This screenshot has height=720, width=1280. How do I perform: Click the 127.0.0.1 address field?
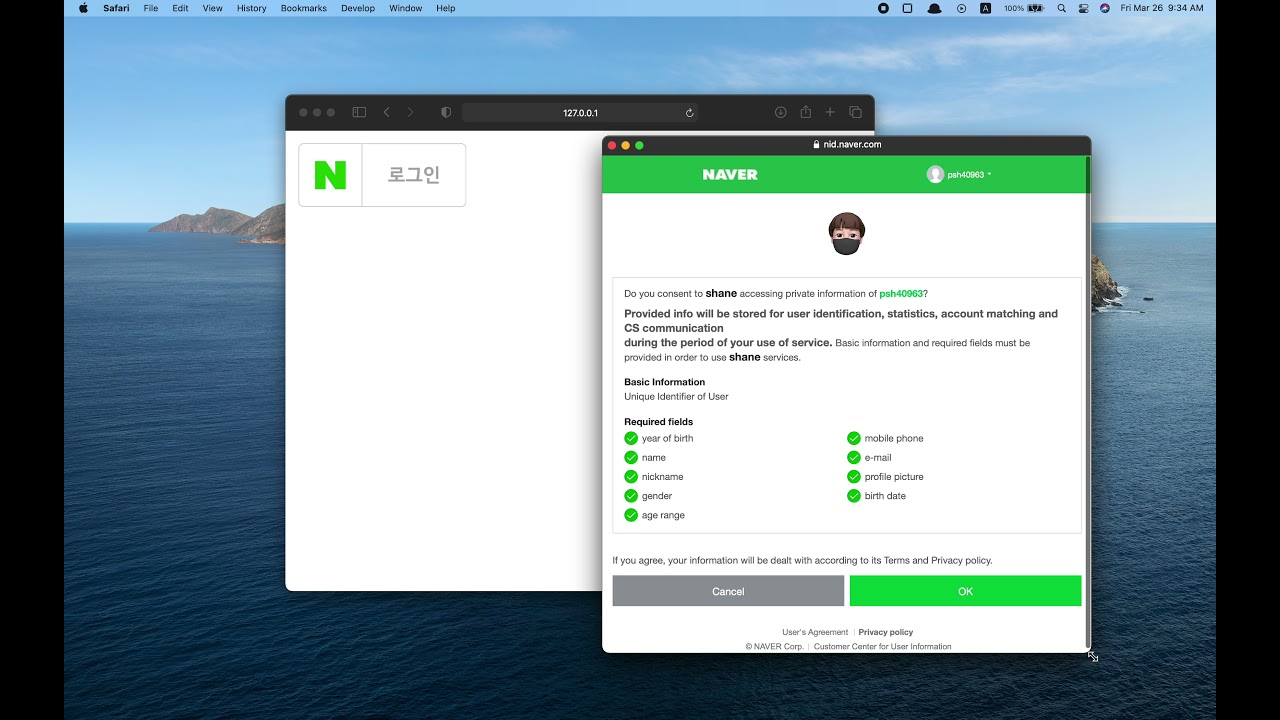tap(580, 113)
